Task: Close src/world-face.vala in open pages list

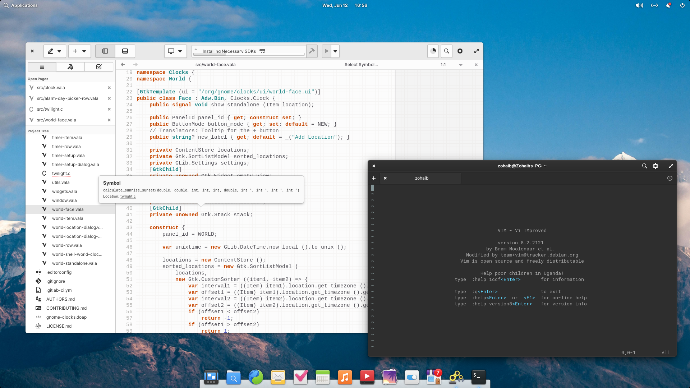Action: 109,120
